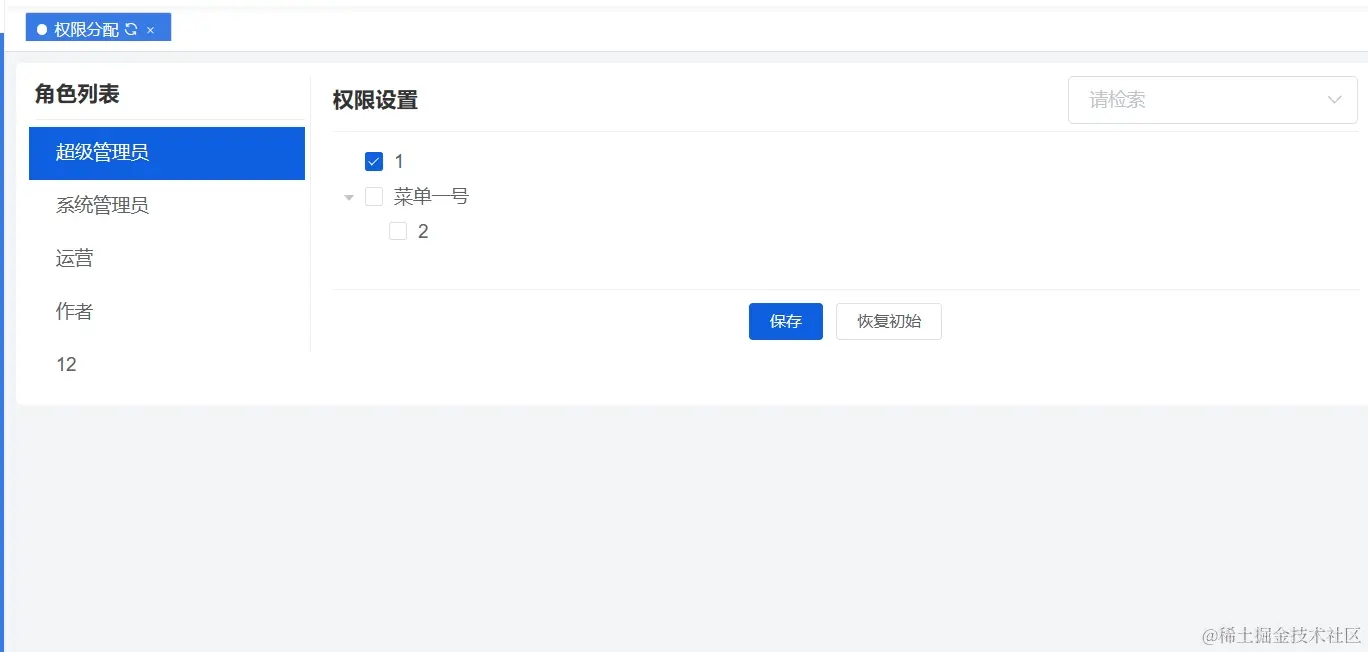This screenshot has width=1368, height=652.
Task: Select 运营 role
Action: [x=167, y=259]
